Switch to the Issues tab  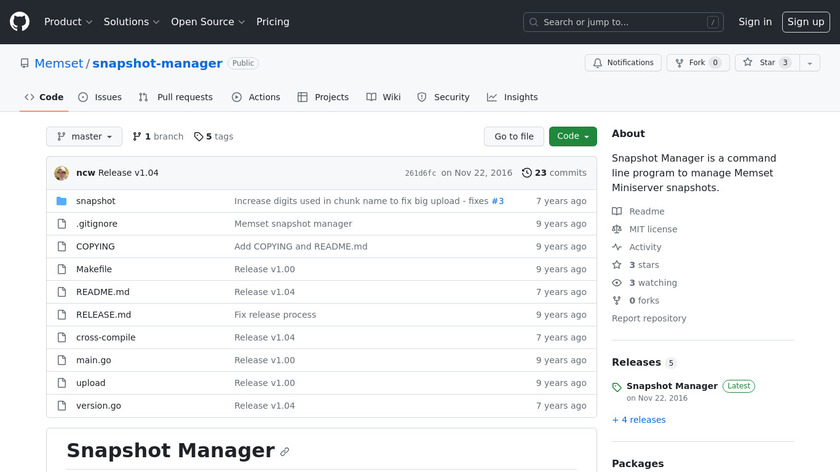click(x=100, y=97)
